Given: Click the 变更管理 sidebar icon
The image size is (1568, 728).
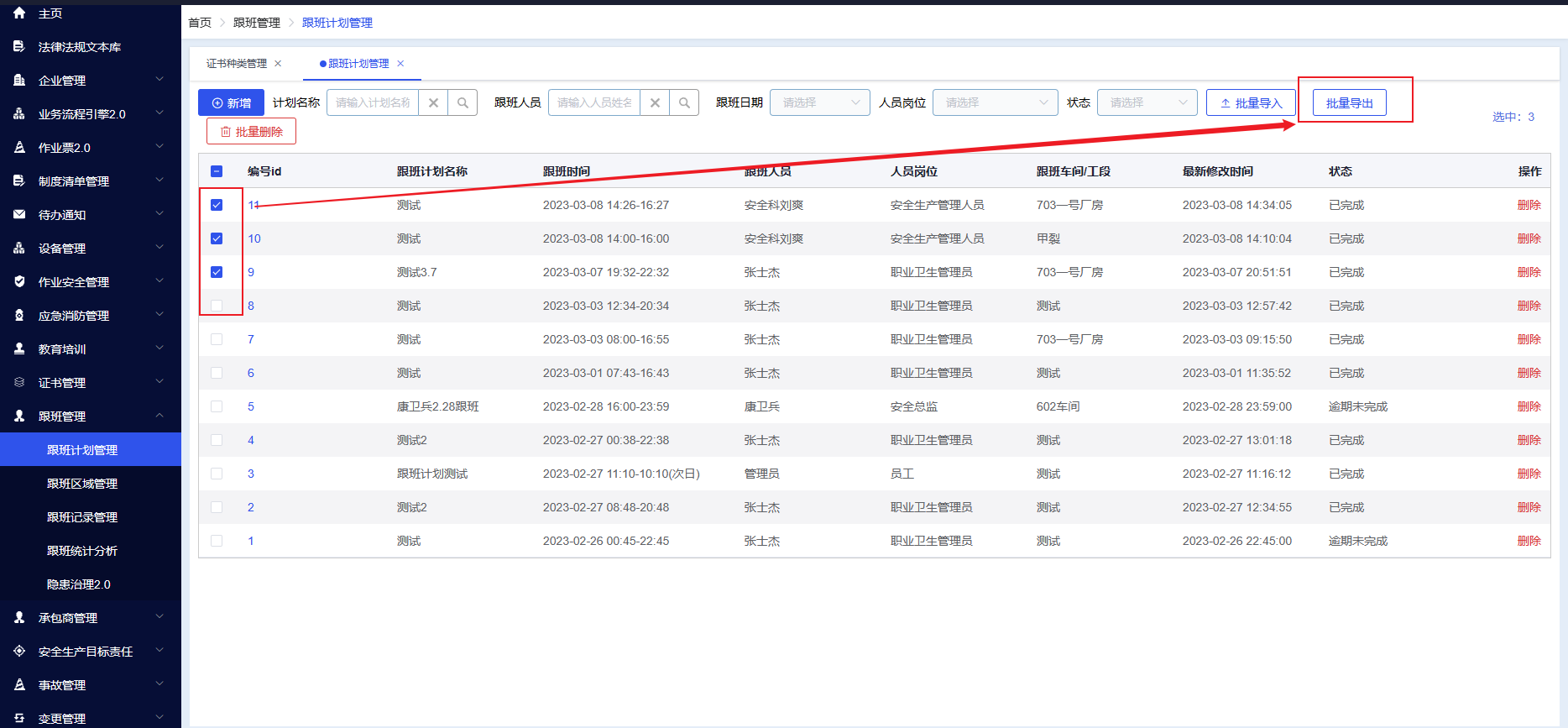Looking at the screenshot, I should coord(19,719).
